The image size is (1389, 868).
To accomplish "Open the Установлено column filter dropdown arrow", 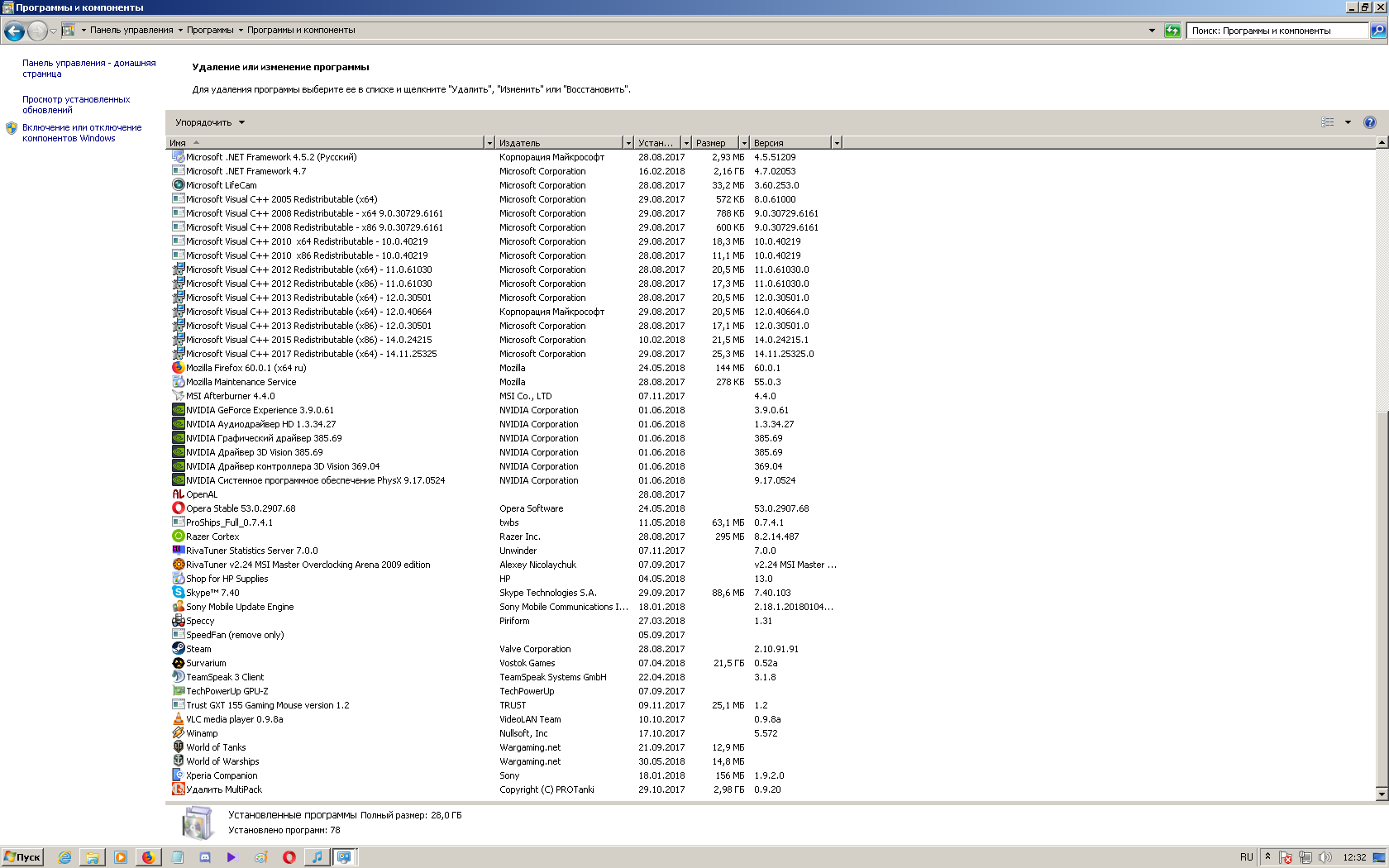I will pyautogui.click(x=686, y=143).
